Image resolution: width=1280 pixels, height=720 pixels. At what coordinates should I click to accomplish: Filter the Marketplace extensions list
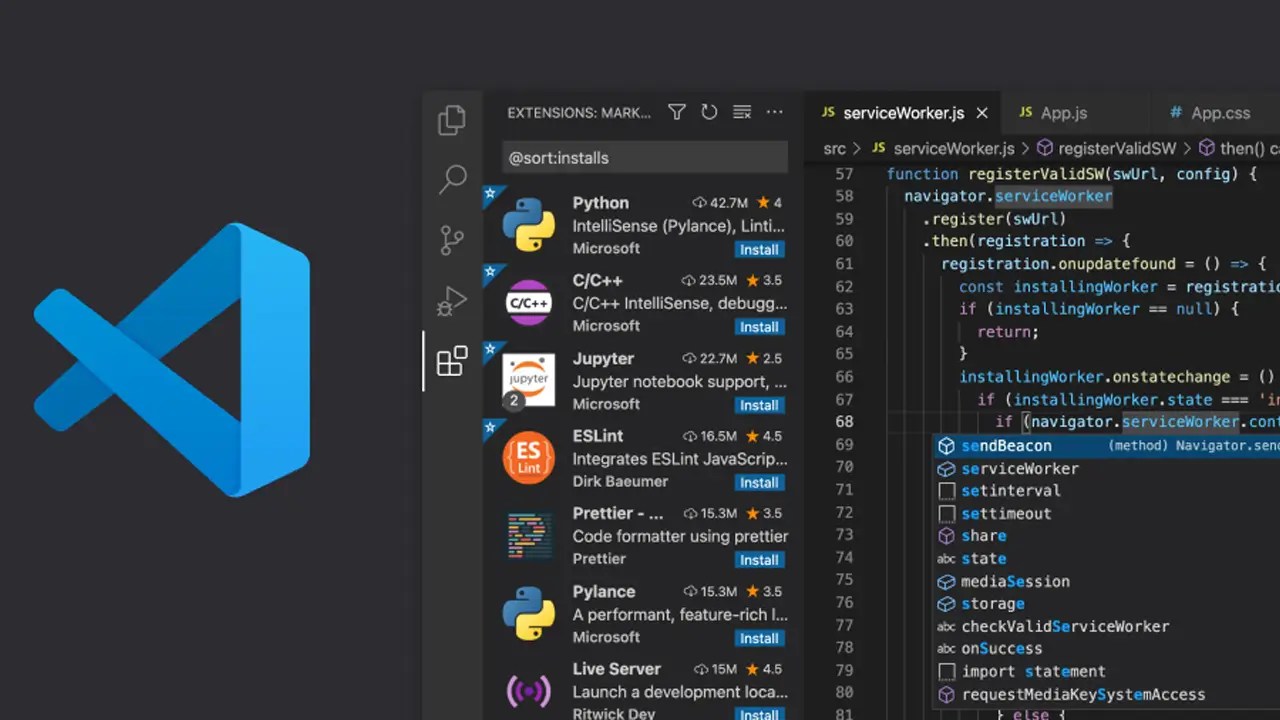676,112
